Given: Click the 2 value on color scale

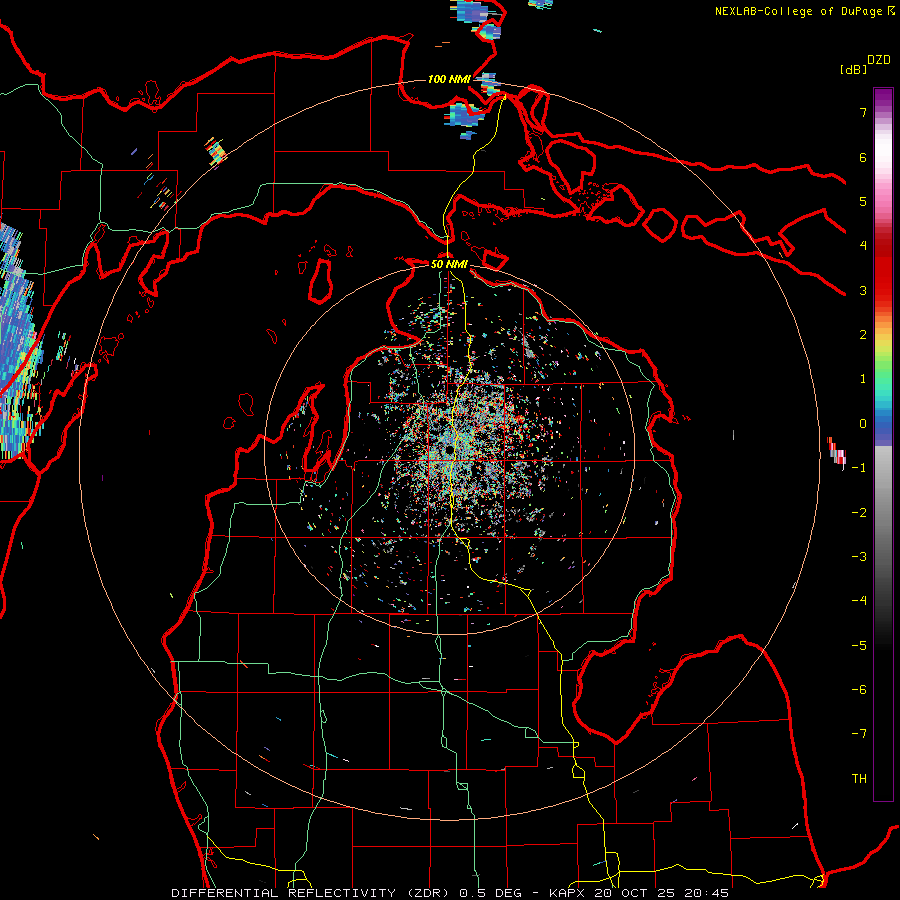Looking at the screenshot, I should pos(863,335).
